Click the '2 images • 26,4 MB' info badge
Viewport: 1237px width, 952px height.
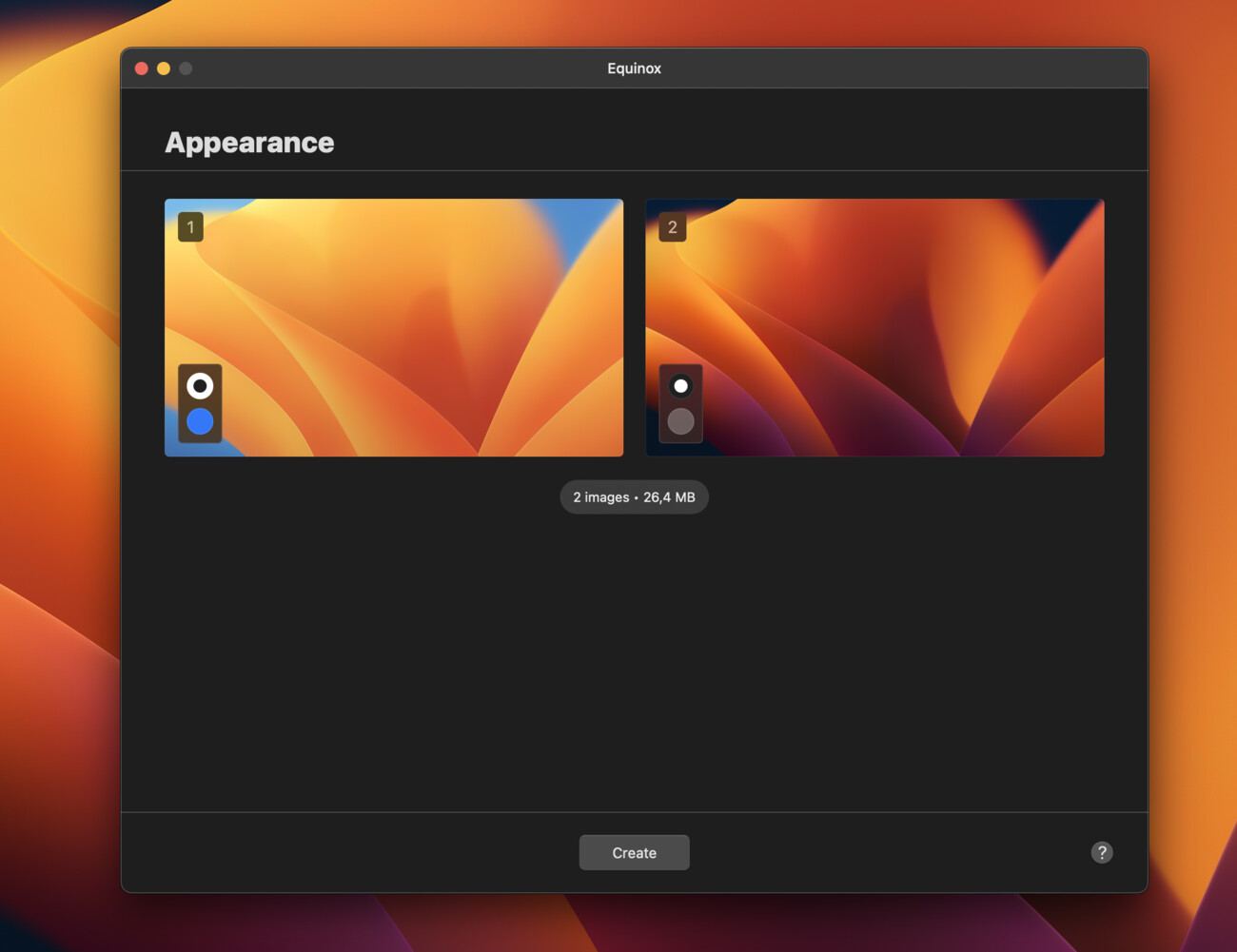(634, 496)
